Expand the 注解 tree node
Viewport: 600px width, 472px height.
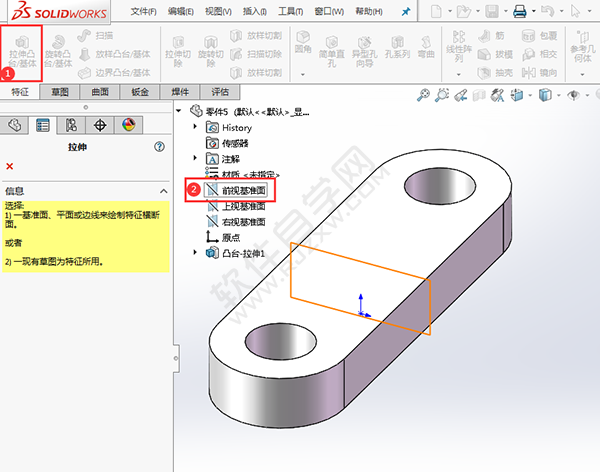195,158
